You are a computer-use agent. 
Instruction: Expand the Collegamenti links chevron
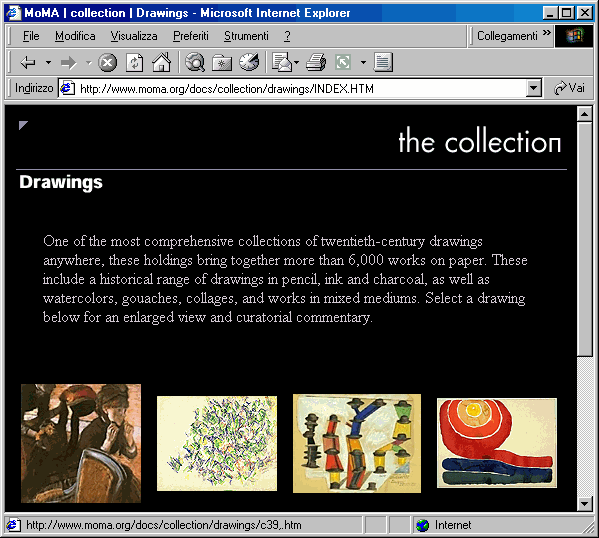point(547,33)
